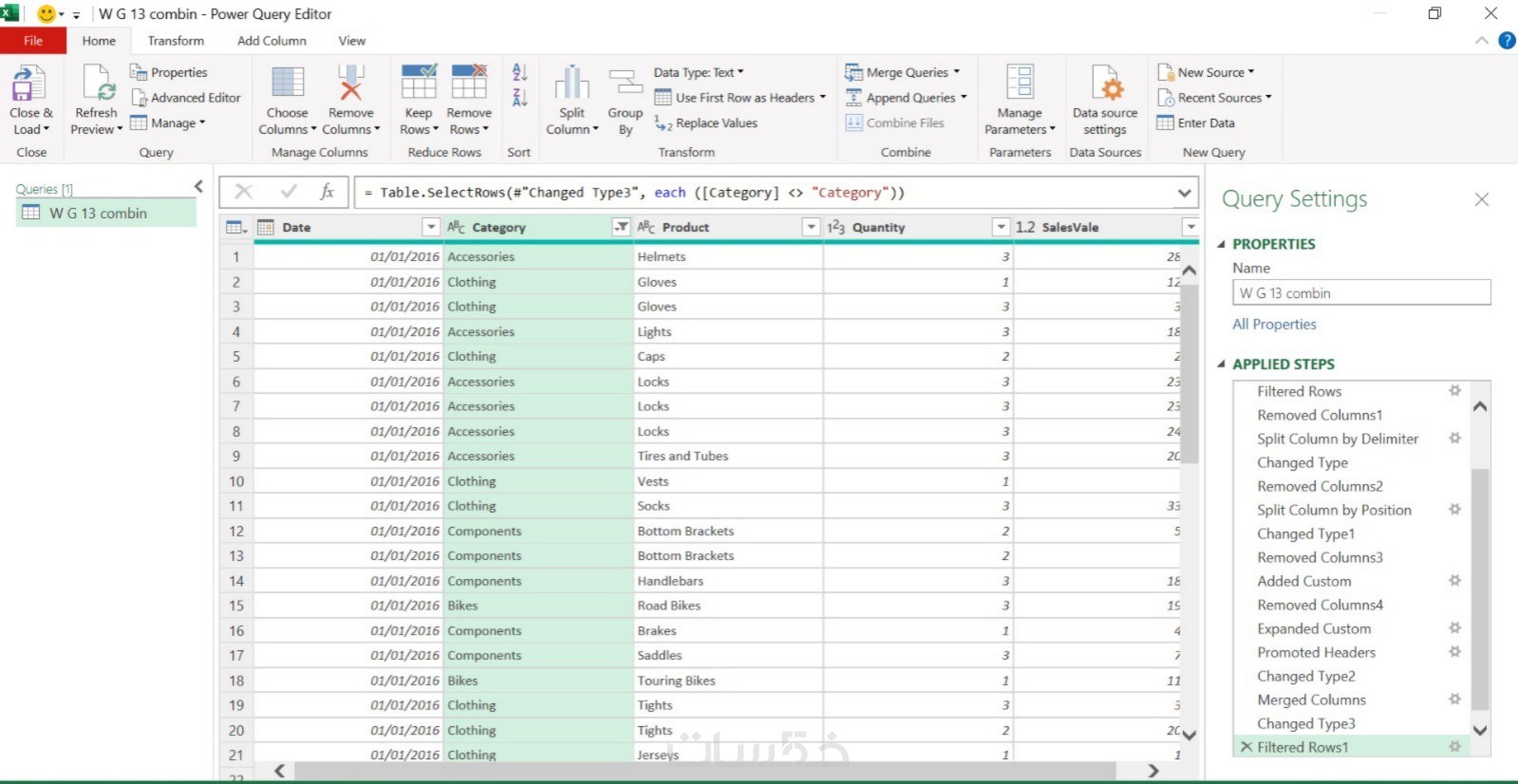Click the ABC type icon on Category column
Viewport: 1518px width, 784px height.
tap(457, 227)
